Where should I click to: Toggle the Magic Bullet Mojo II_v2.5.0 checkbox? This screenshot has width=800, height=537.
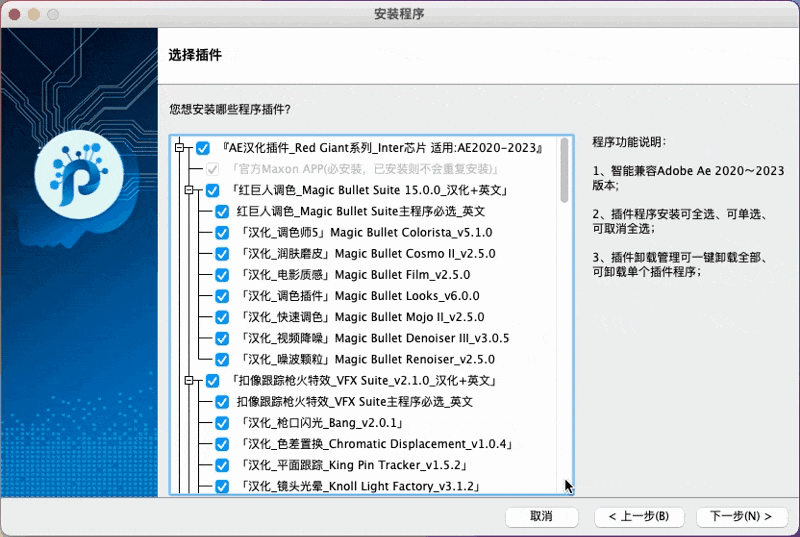222,317
